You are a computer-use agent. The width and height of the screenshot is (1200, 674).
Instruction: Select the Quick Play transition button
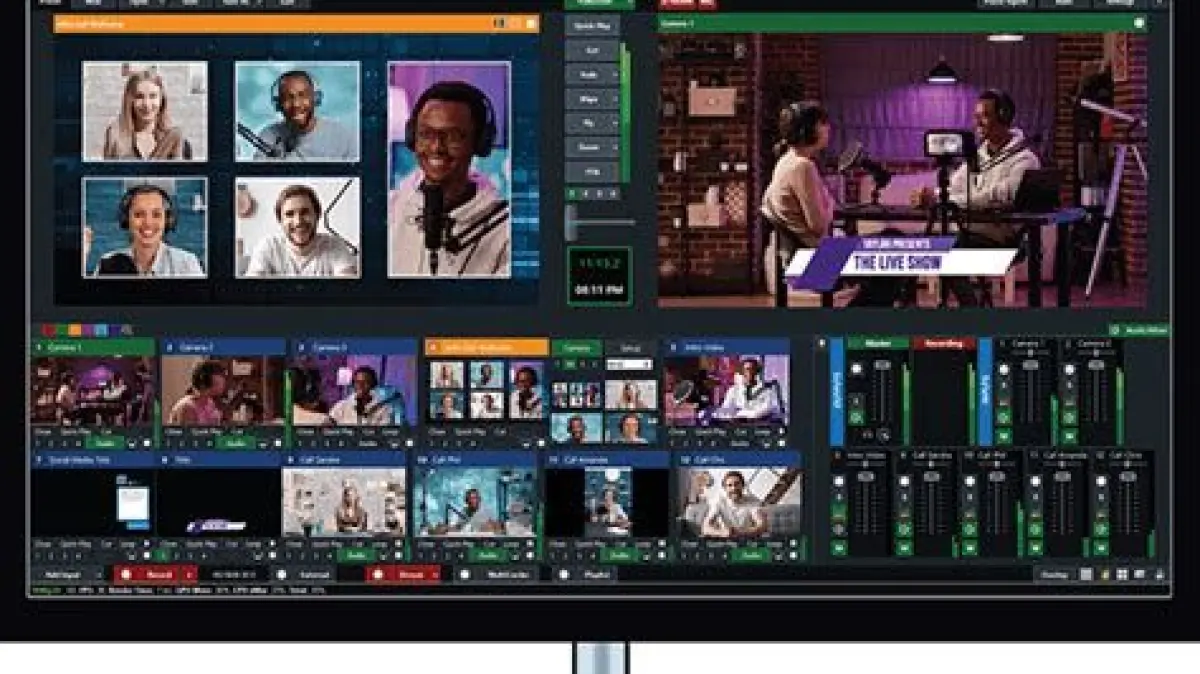click(x=592, y=24)
